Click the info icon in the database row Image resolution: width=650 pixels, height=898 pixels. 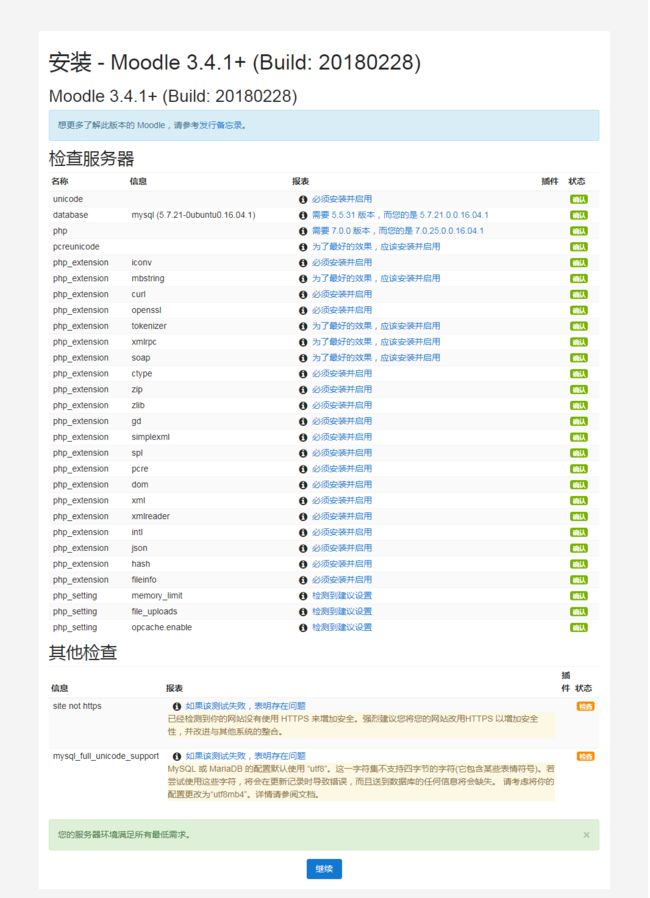click(303, 215)
